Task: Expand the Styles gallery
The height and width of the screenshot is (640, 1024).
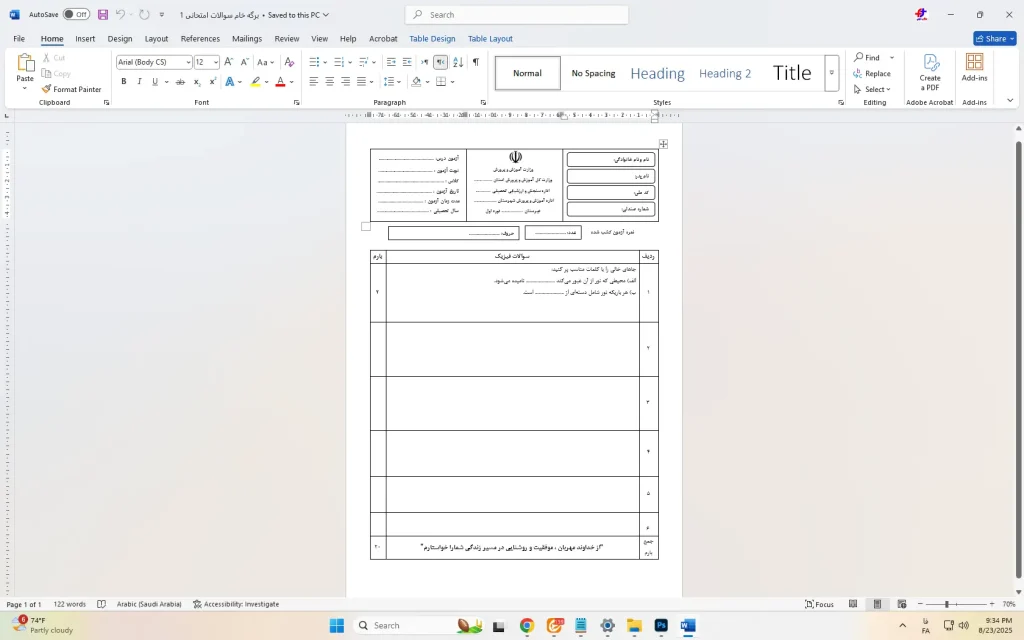Action: click(x=831, y=72)
